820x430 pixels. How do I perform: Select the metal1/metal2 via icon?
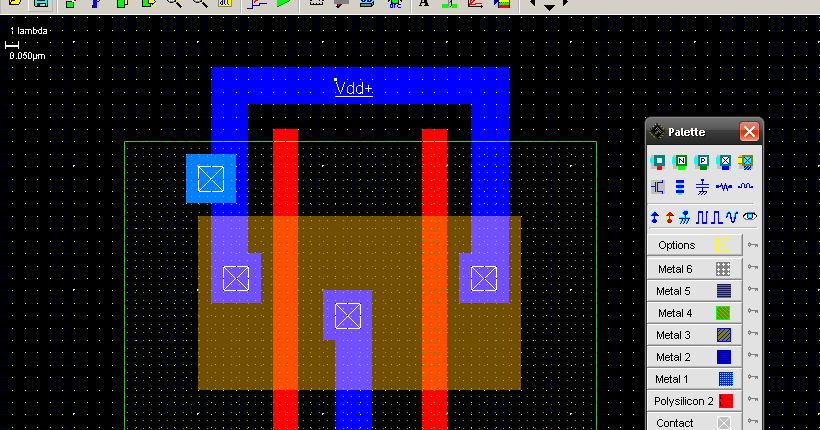724,162
